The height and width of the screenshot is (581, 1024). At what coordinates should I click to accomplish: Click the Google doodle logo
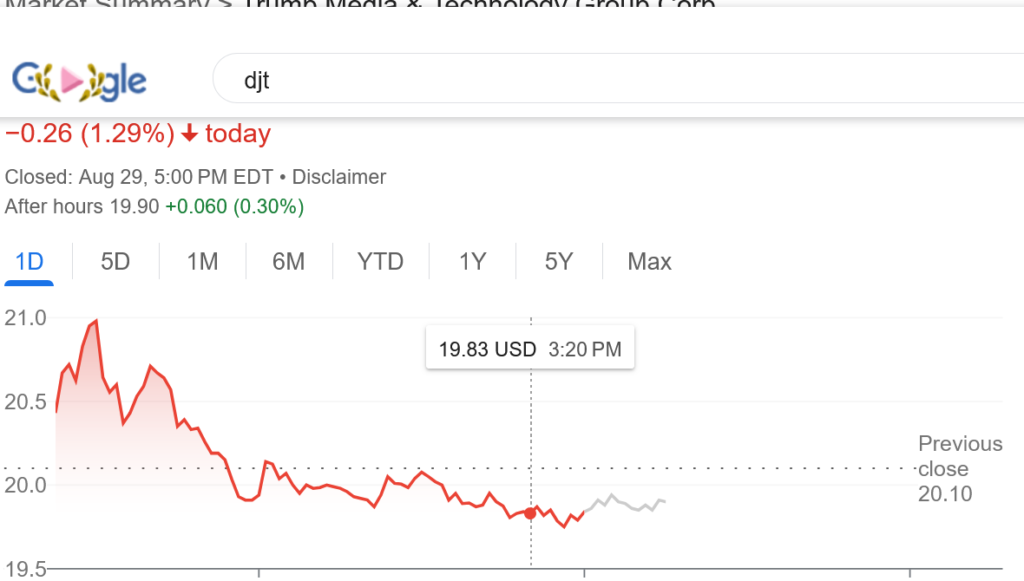[79, 81]
